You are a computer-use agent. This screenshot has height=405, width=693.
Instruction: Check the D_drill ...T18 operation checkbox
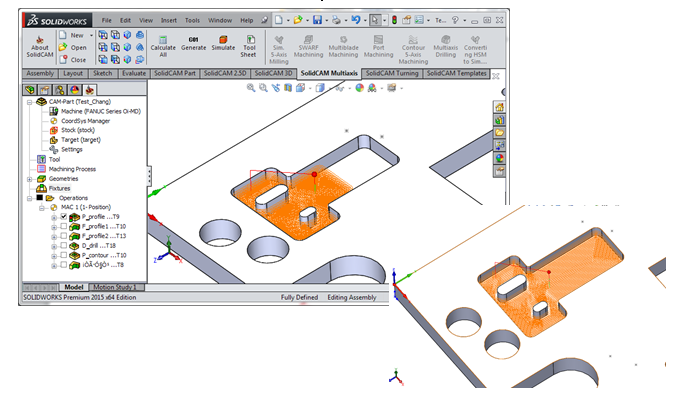click(x=64, y=245)
